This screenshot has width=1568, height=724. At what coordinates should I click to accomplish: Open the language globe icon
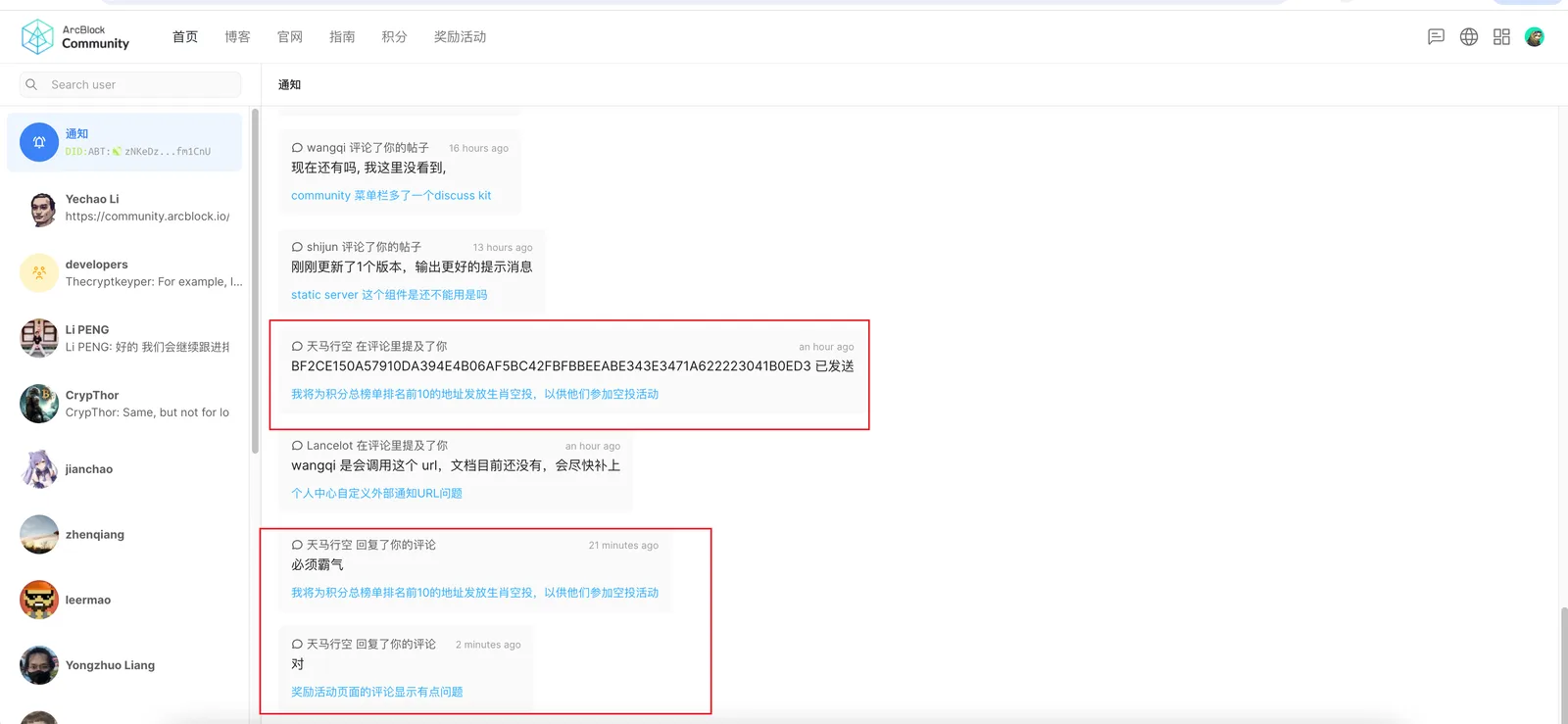point(1469,37)
